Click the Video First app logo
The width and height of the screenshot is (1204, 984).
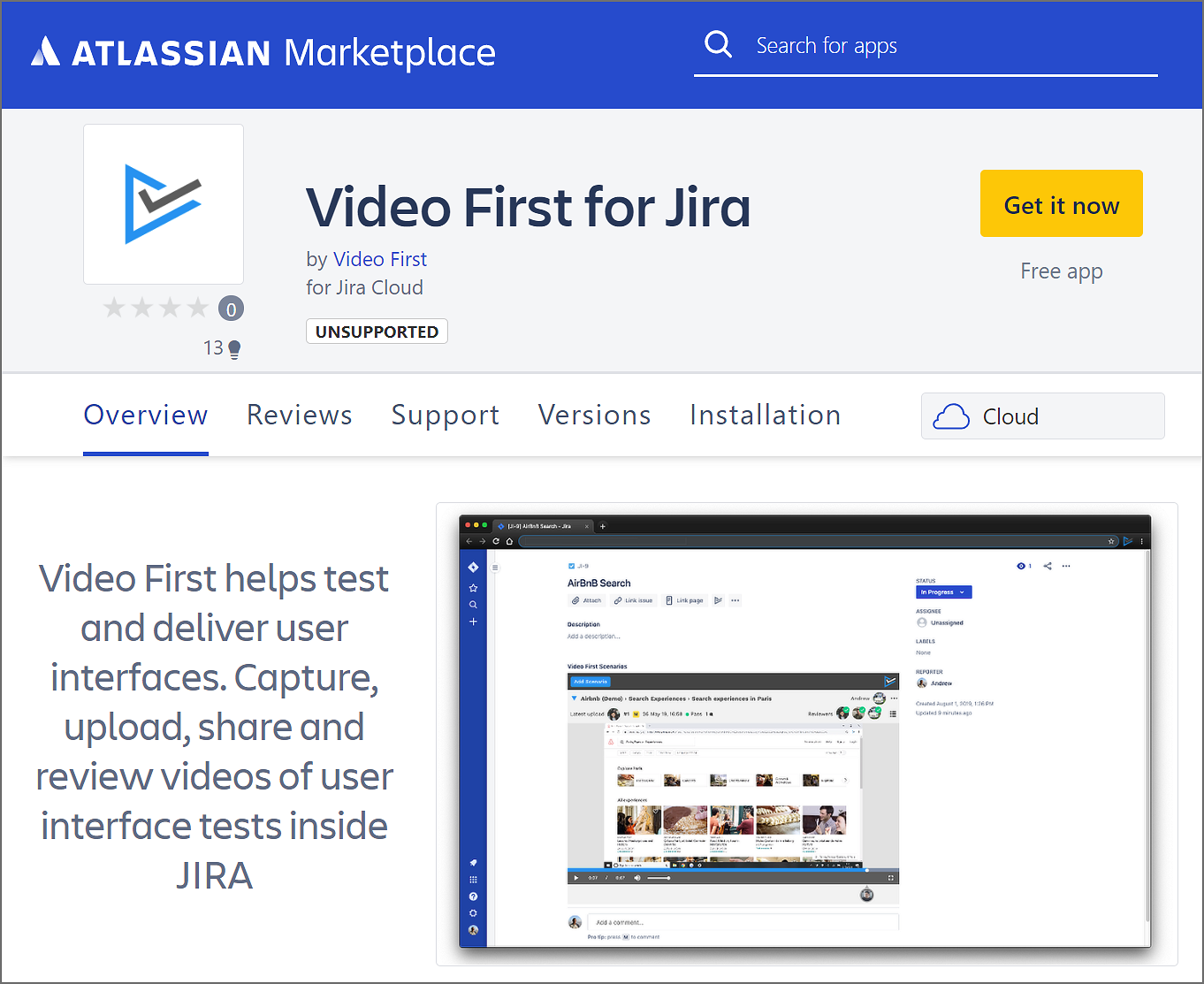click(164, 204)
